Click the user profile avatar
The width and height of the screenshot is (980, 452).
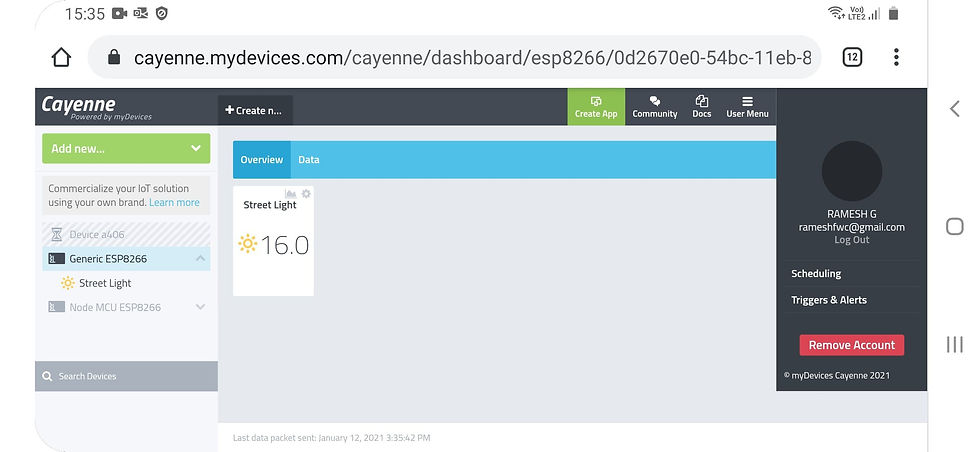[x=852, y=171]
